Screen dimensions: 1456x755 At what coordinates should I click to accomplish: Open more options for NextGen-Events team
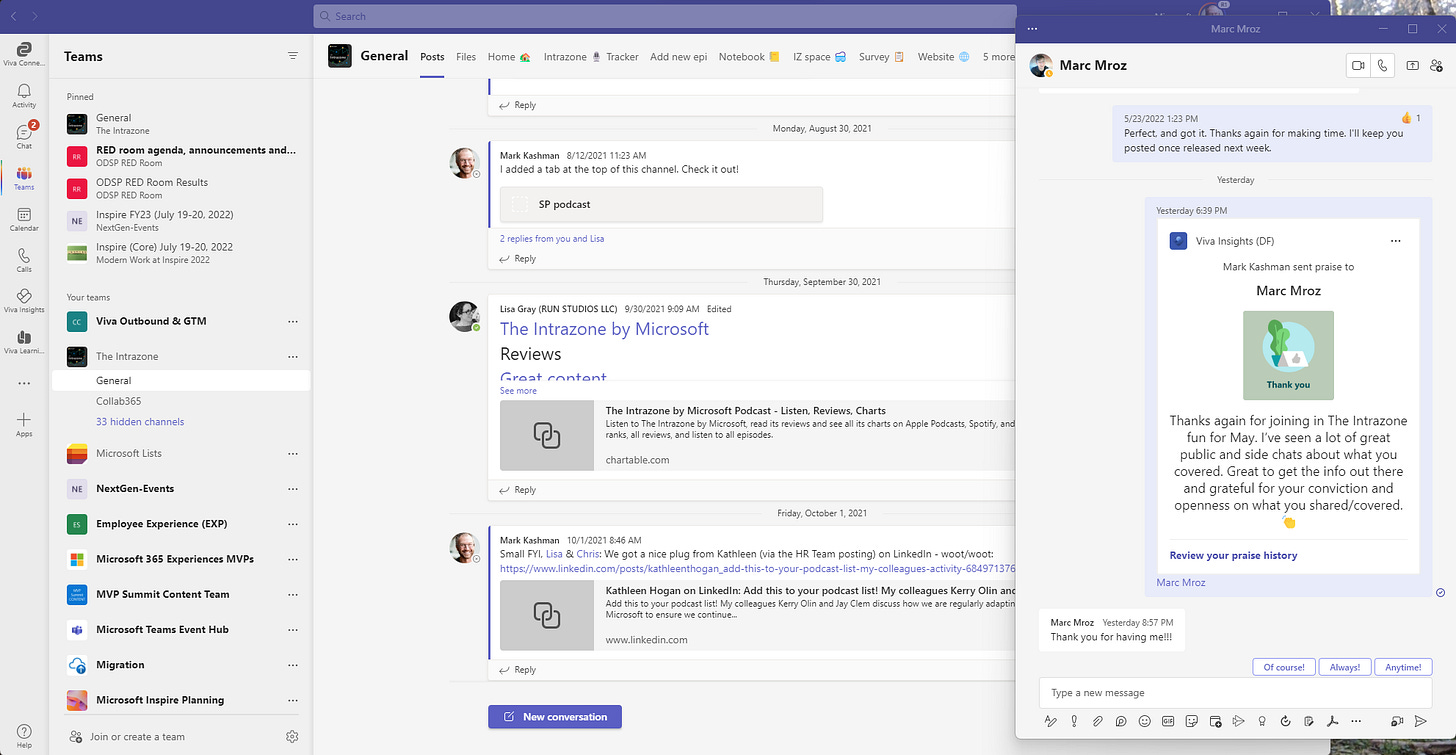pyautogui.click(x=293, y=488)
